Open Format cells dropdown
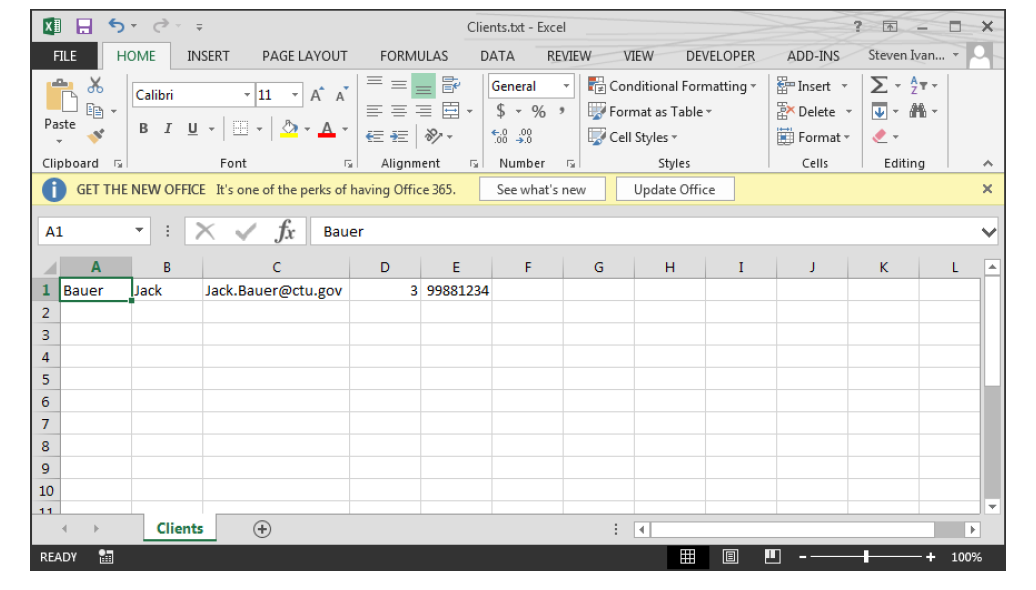The width and height of the screenshot is (1036, 590). (813, 137)
